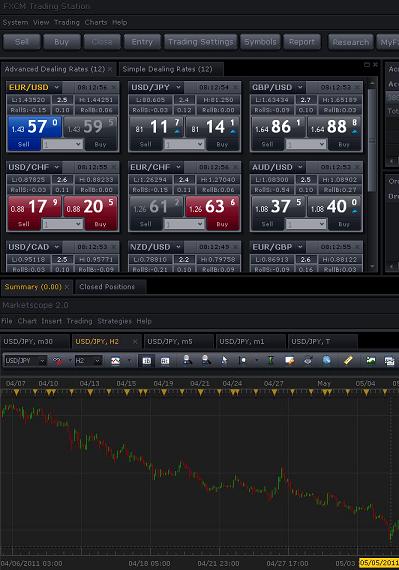Image resolution: width=399 pixels, height=570 pixels.
Task: Switch to the USD/JPY, m5 chart tab
Action: 170,341
